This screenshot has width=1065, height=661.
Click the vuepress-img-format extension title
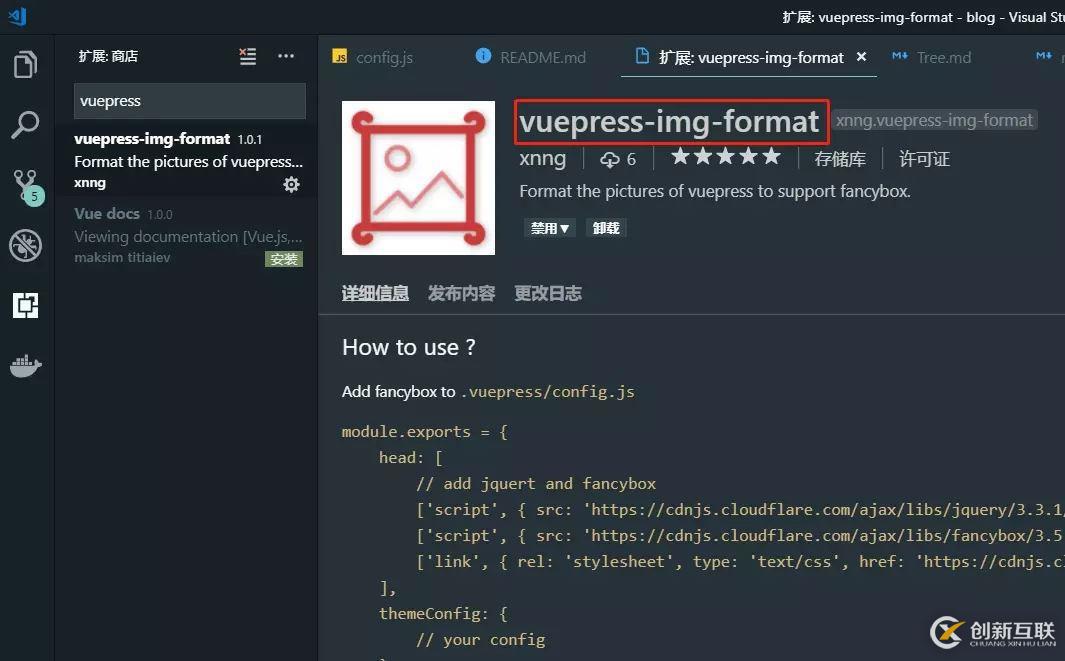click(x=669, y=122)
